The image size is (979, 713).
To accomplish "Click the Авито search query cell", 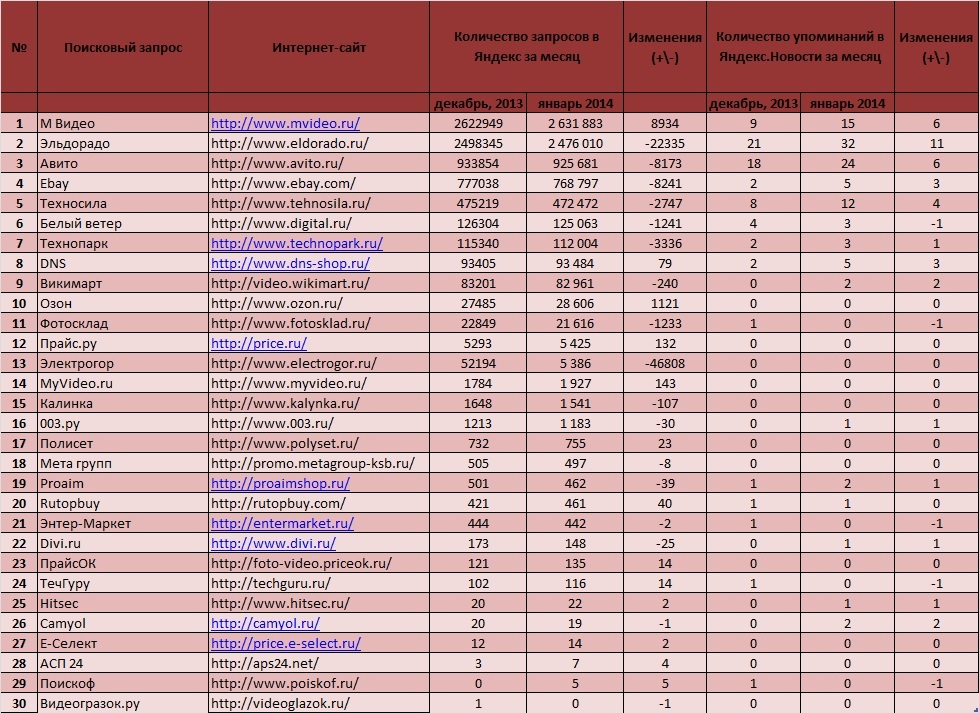I will pyautogui.click(x=123, y=164).
